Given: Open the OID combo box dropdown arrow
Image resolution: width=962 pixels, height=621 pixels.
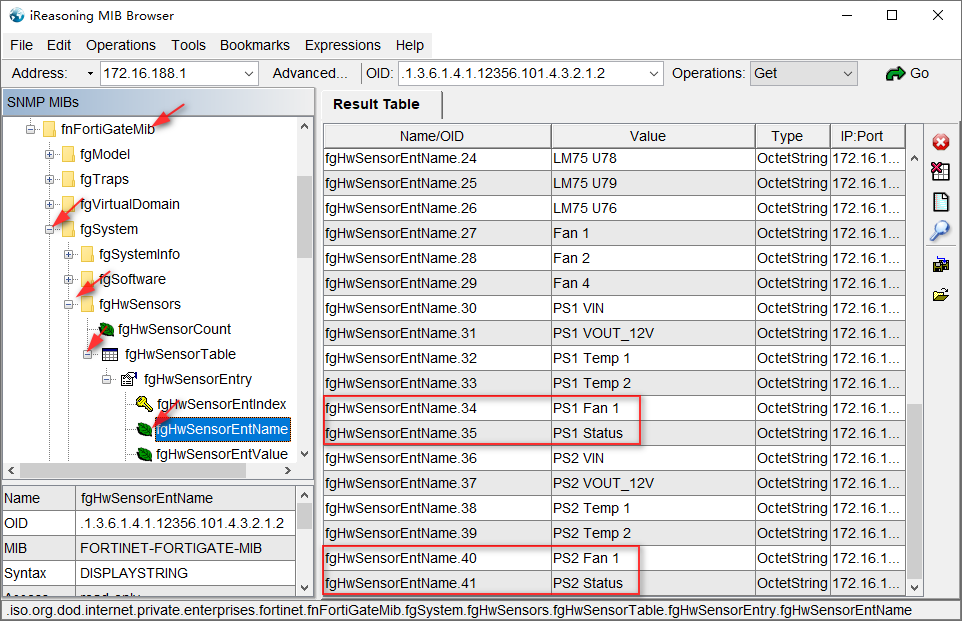Looking at the screenshot, I should point(653,72).
